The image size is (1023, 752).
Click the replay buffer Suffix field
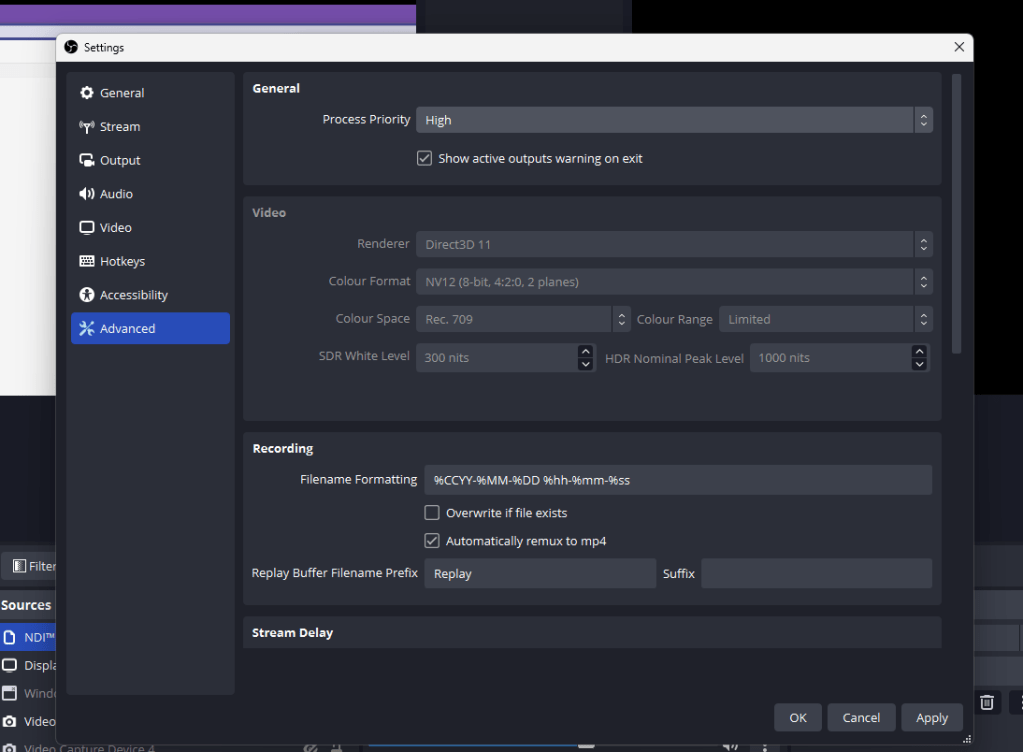click(816, 573)
